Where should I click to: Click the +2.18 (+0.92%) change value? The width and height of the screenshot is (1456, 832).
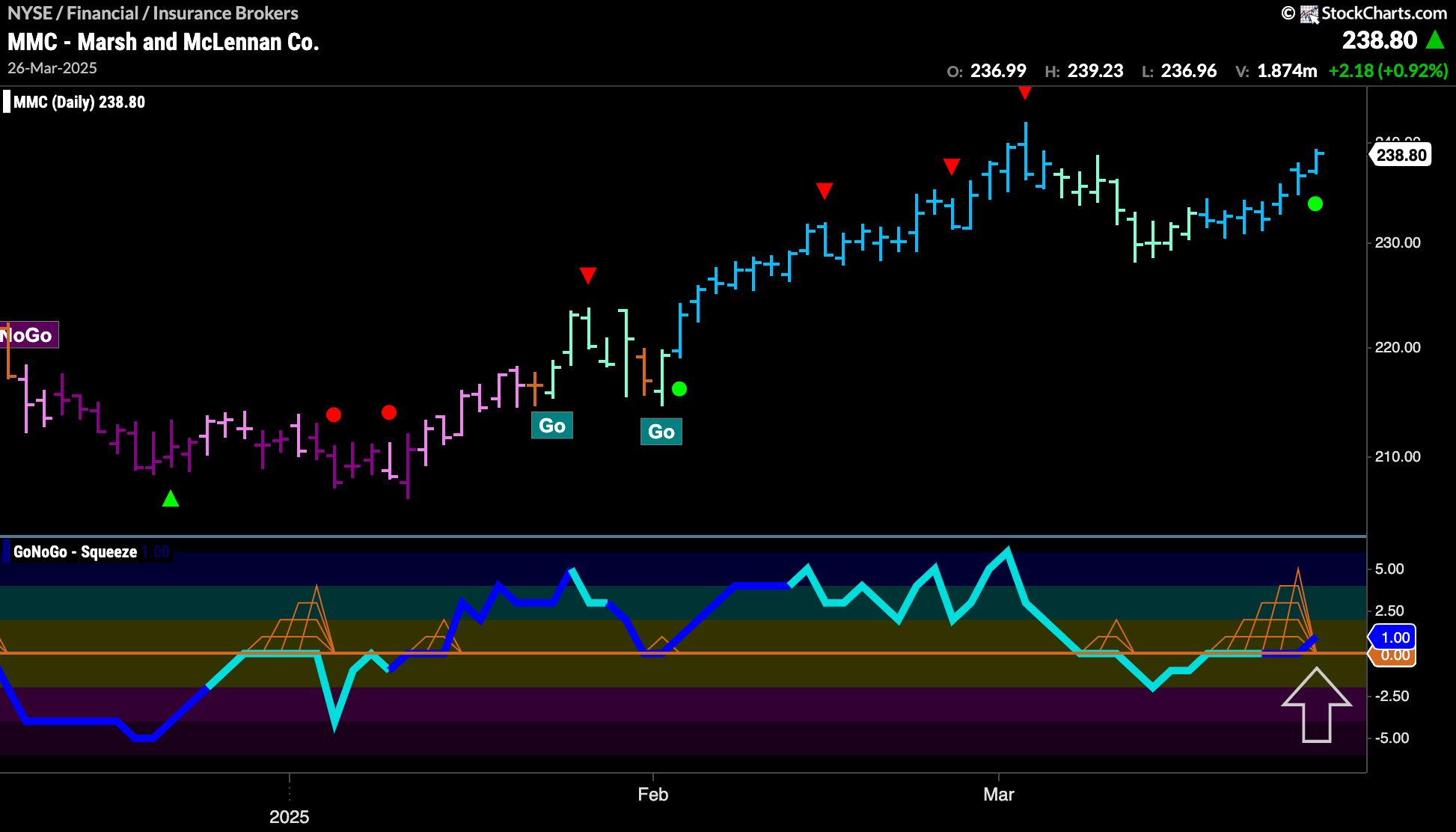pos(1389,71)
